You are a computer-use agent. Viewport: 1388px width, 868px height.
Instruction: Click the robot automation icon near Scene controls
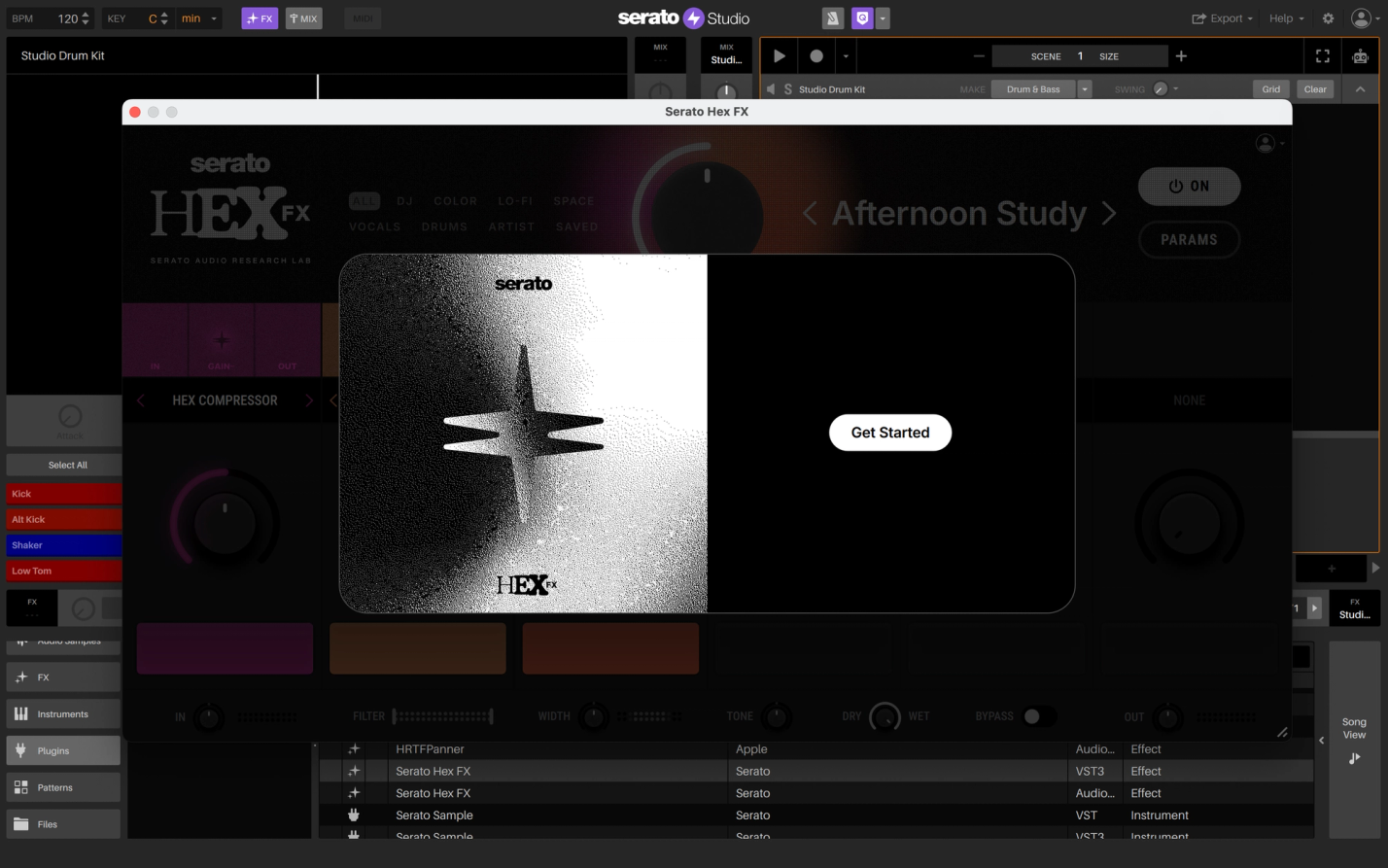[x=1360, y=55]
